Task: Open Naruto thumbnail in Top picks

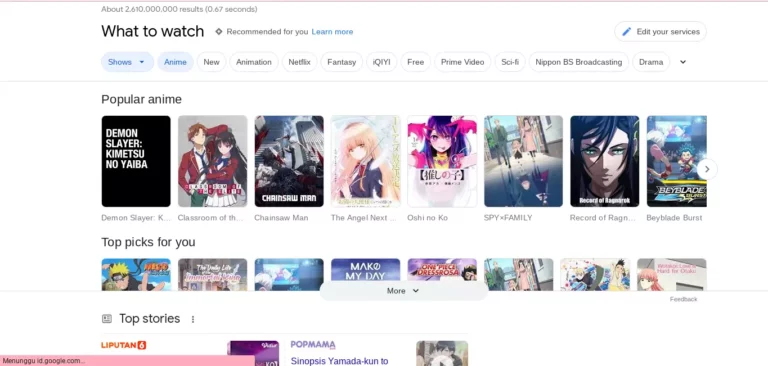Action: (x=136, y=274)
